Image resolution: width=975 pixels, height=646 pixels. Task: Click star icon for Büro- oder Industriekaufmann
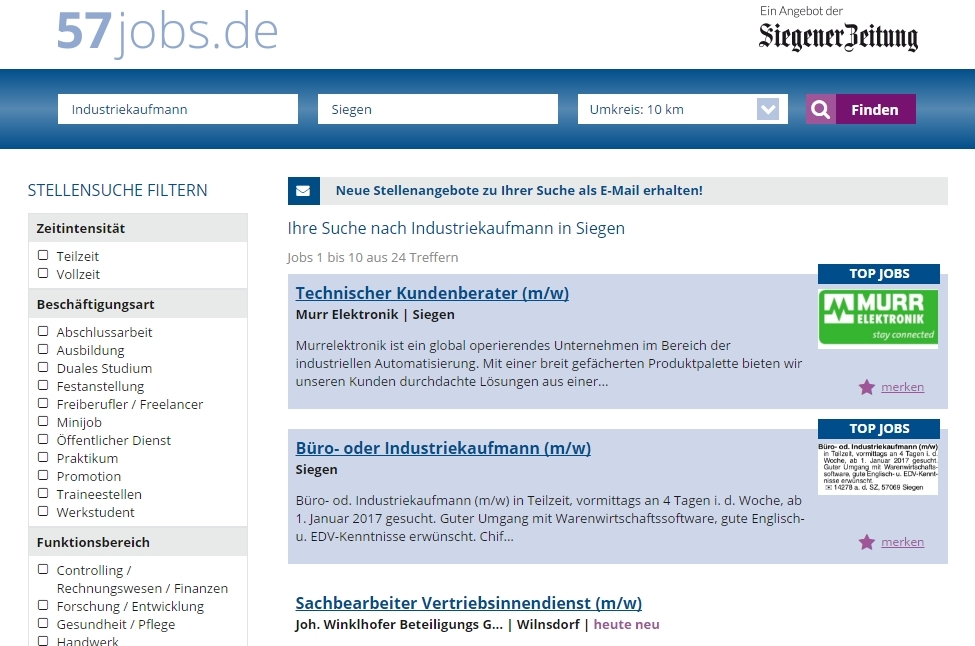[x=866, y=542]
